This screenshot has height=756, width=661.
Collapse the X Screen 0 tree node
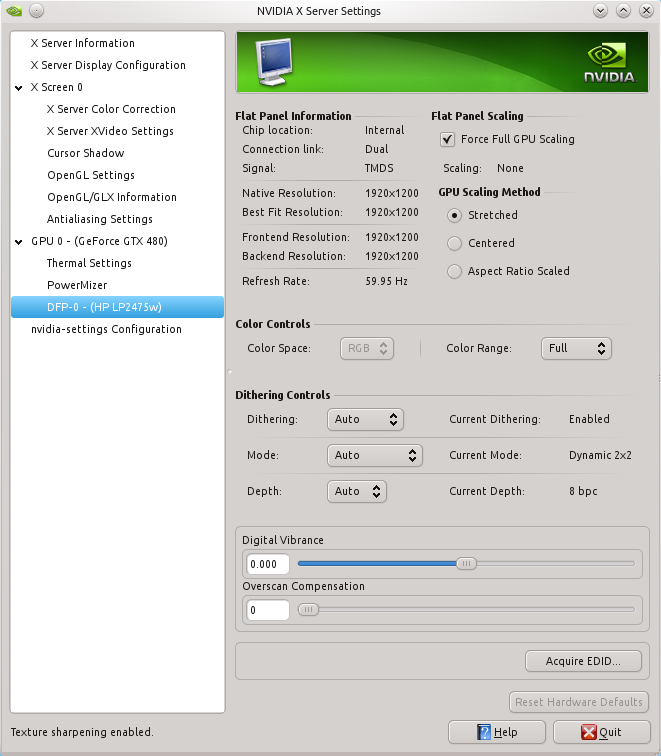point(19,88)
